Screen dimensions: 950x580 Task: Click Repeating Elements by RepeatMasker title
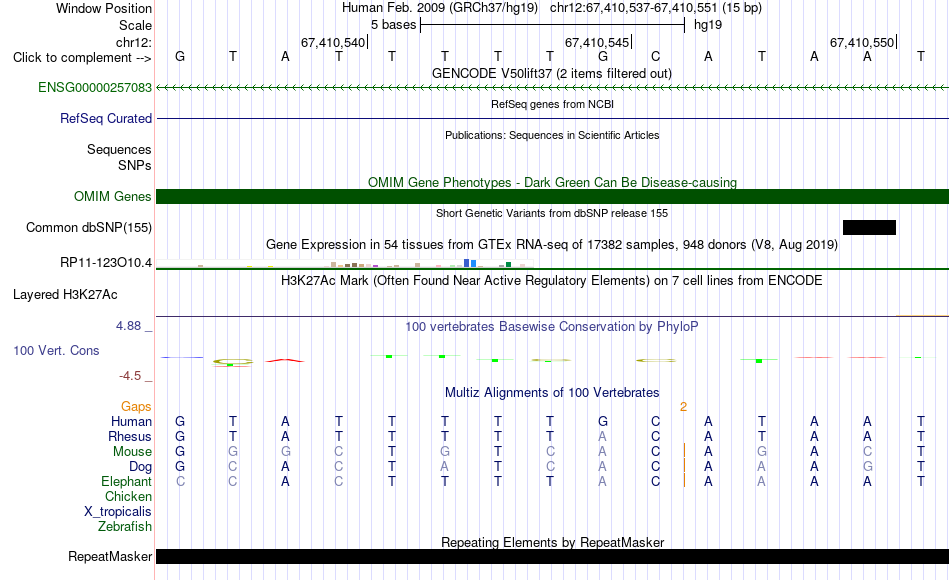click(x=552, y=542)
